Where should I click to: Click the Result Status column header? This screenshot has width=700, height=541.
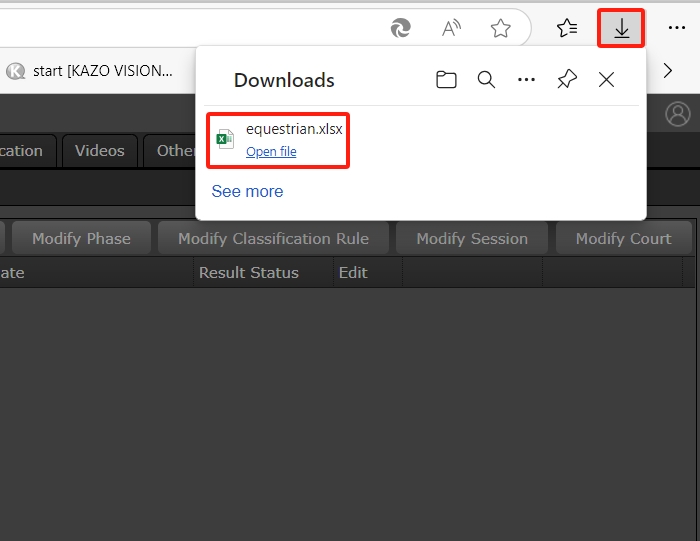tap(249, 272)
